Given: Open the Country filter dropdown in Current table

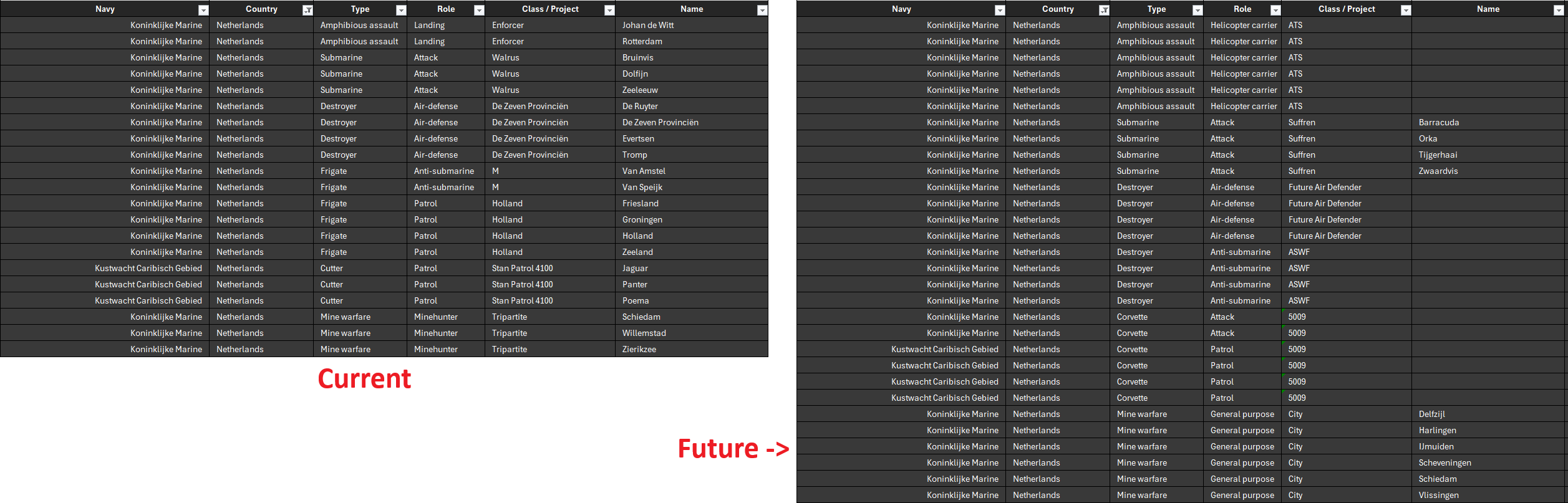Looking at the screenshot, I should click(x=307, y=10).
